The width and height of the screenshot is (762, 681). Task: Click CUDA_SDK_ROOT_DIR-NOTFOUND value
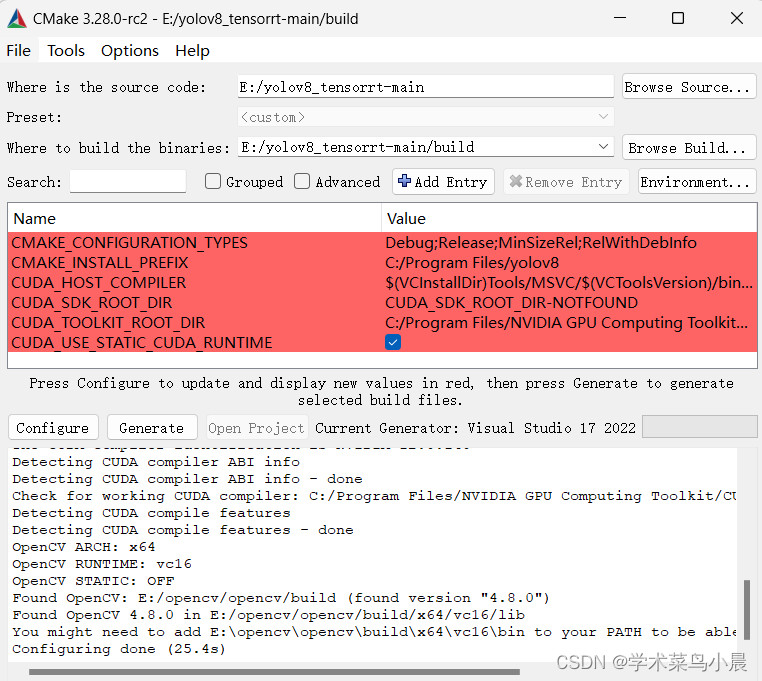tap(511, 302)
